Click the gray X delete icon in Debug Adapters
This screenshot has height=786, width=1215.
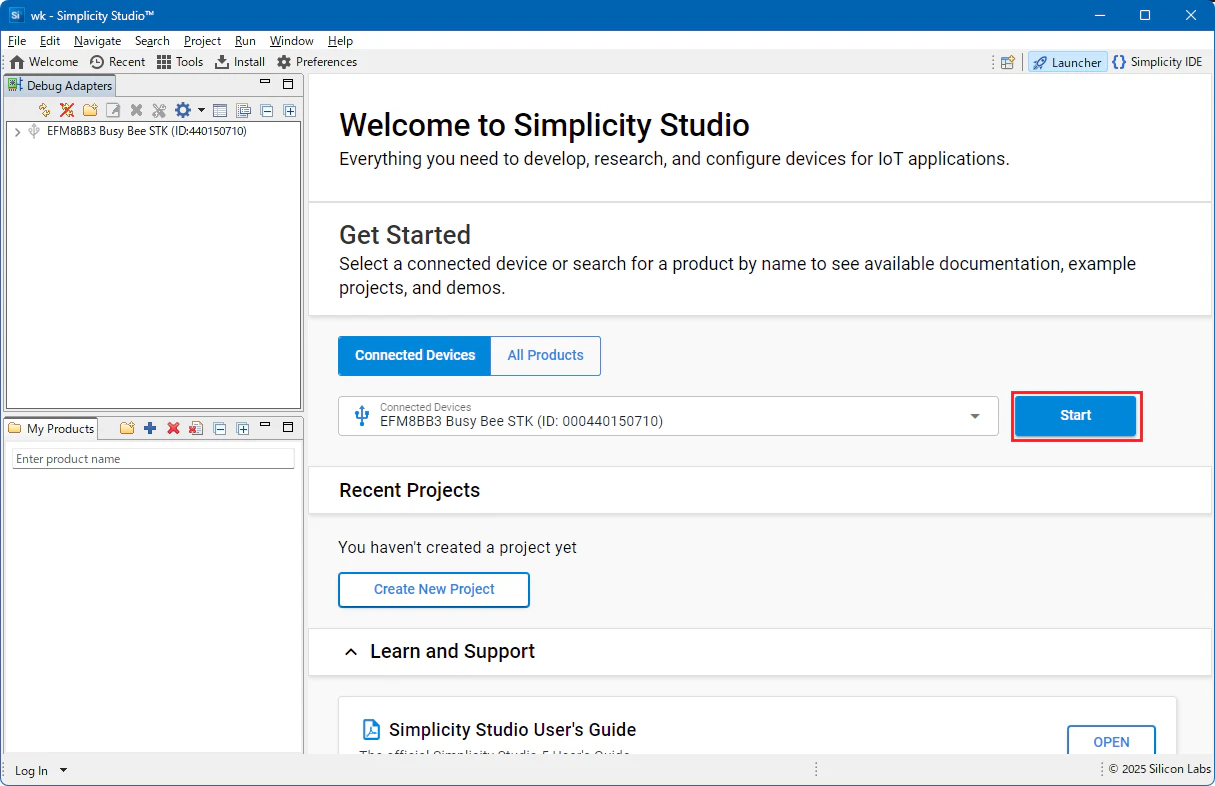pos(136,110)
